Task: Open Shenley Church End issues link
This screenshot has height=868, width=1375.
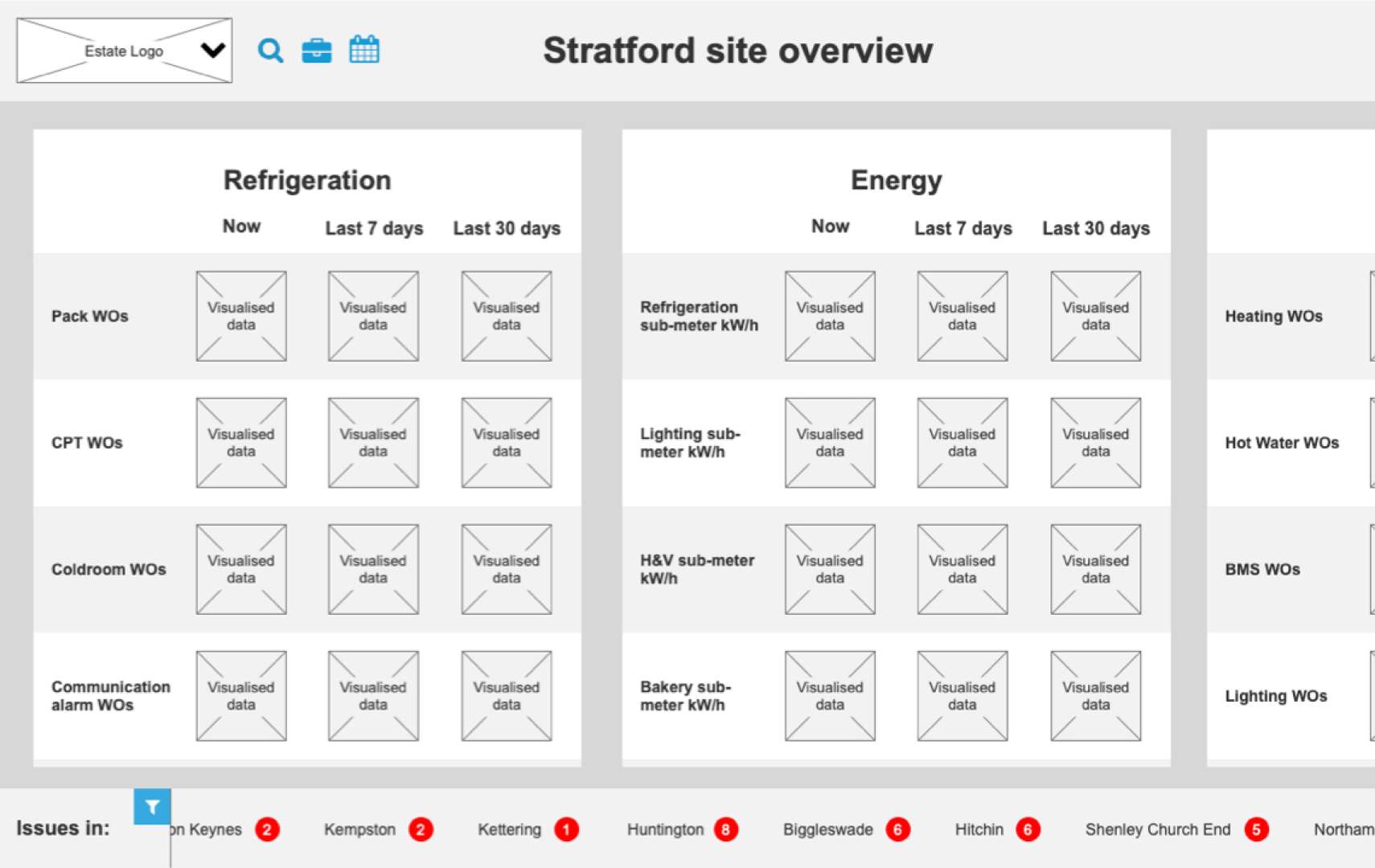Action: [1158, 829]
